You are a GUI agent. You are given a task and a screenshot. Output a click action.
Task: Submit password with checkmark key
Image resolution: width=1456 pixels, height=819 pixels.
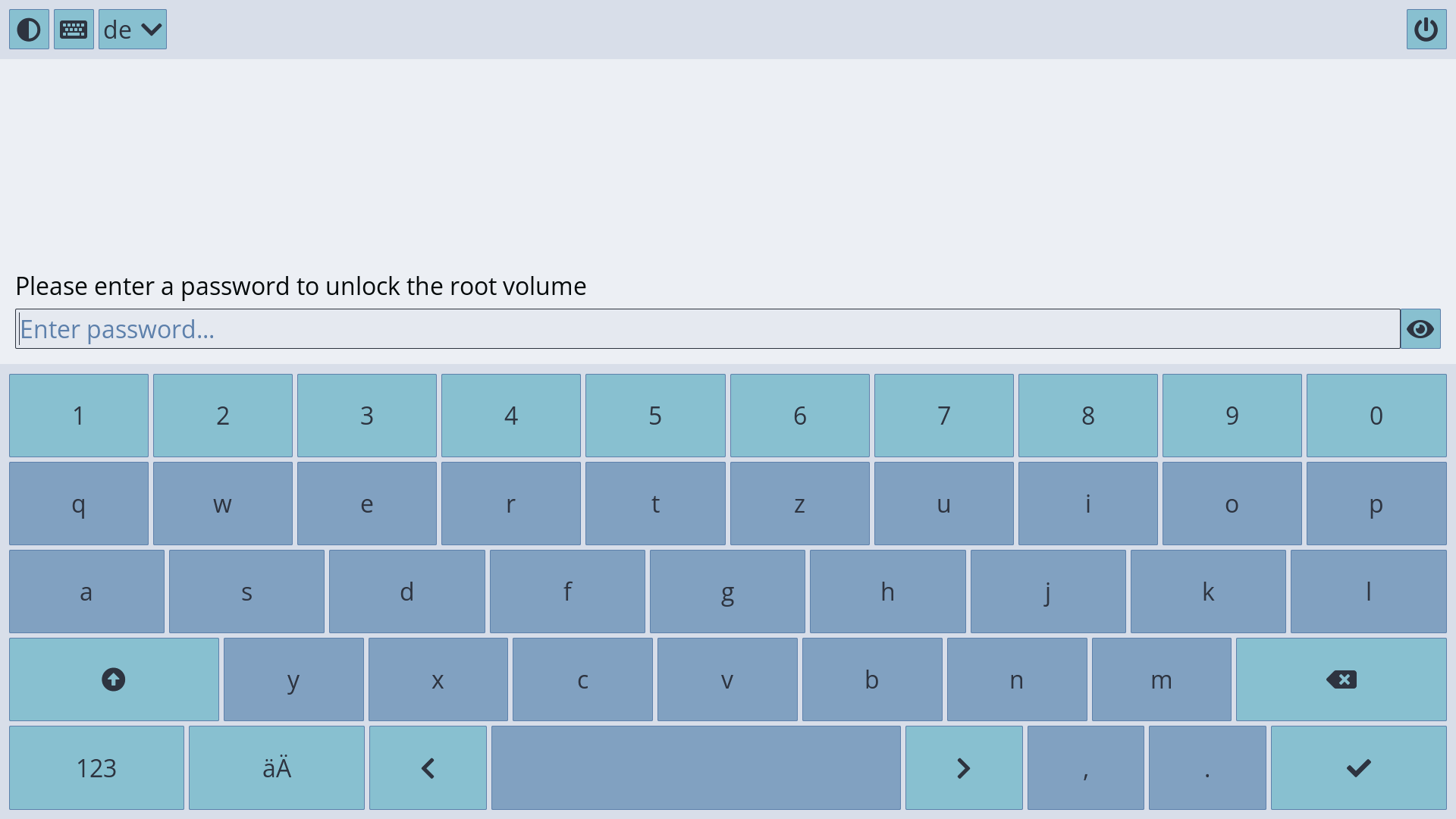coord(1358,767)
